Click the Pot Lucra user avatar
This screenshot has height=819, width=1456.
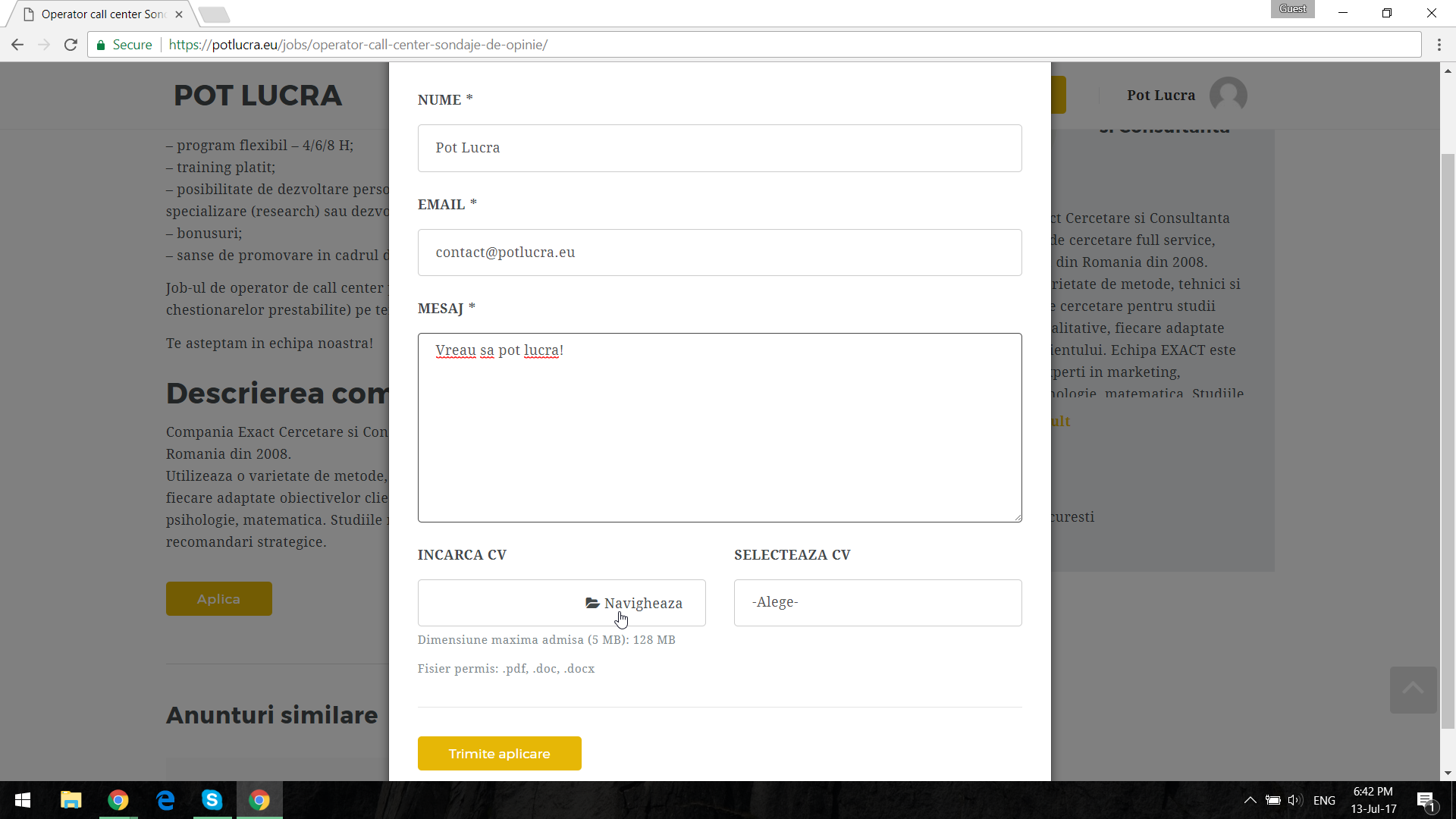[1228, 96]
